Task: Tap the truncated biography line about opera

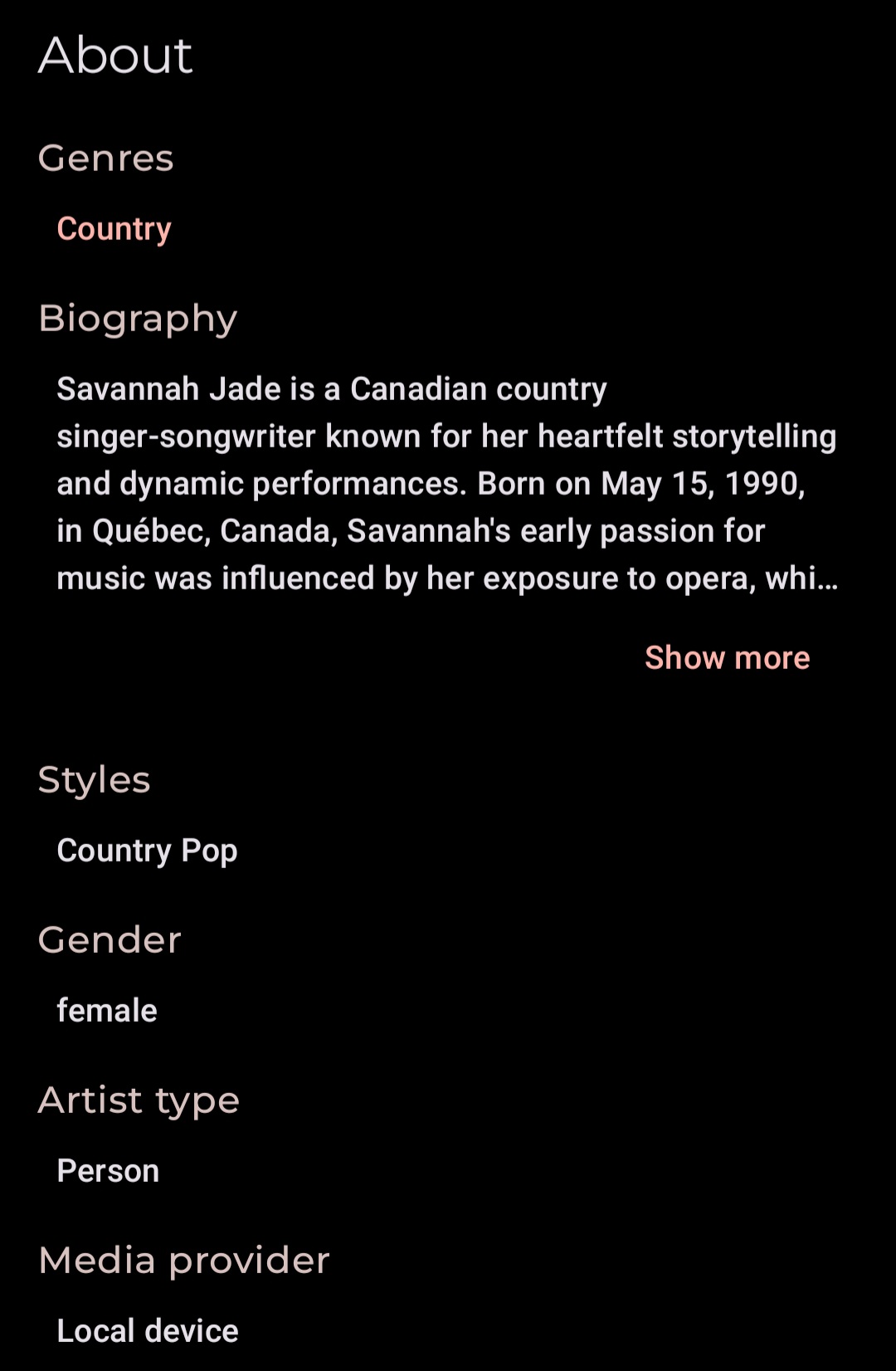Action: pyautogui.click(x=447, y=578)
